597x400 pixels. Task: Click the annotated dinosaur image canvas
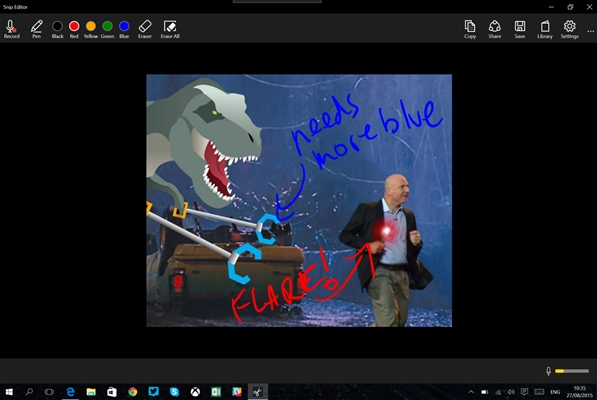299,201
